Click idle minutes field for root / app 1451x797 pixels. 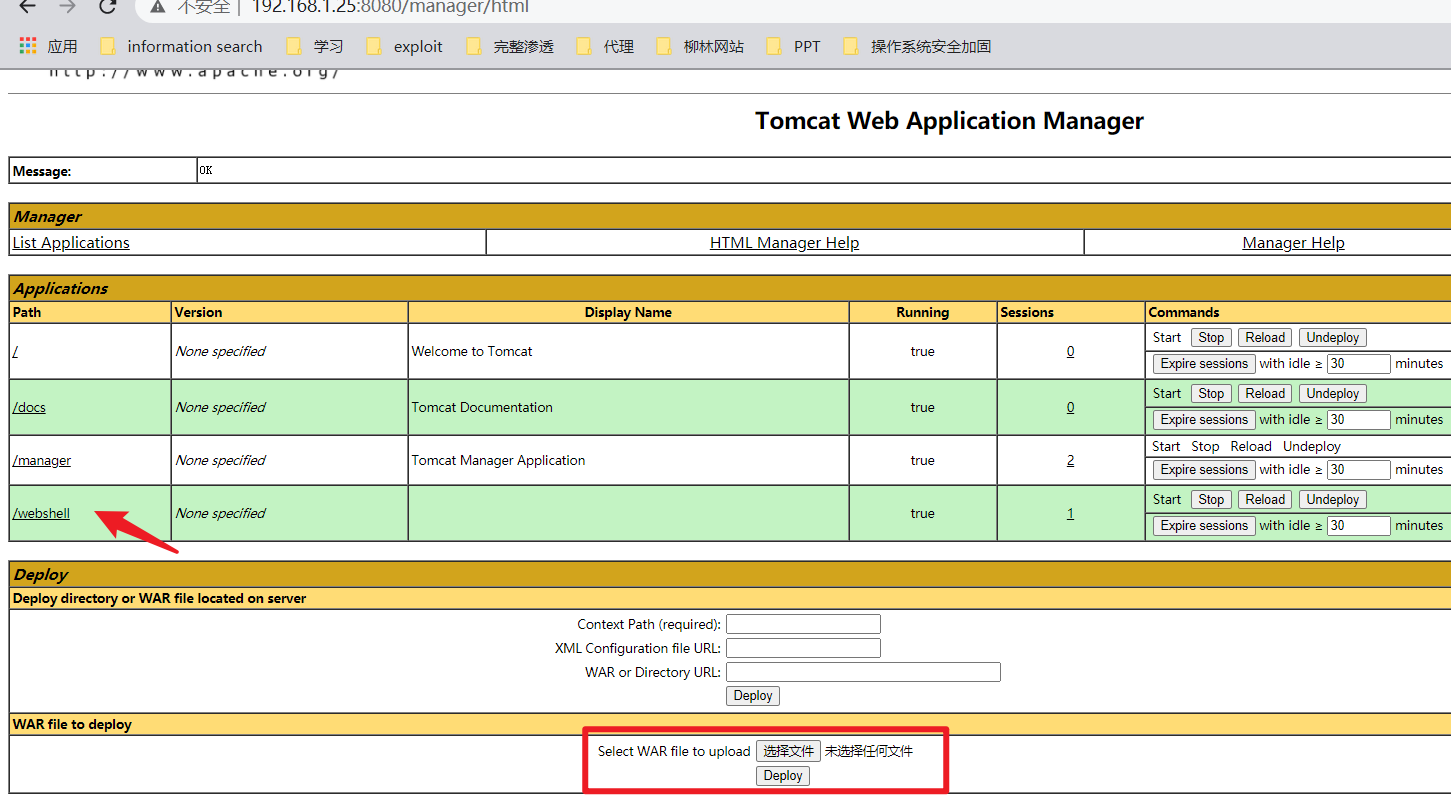(1359, 364)
